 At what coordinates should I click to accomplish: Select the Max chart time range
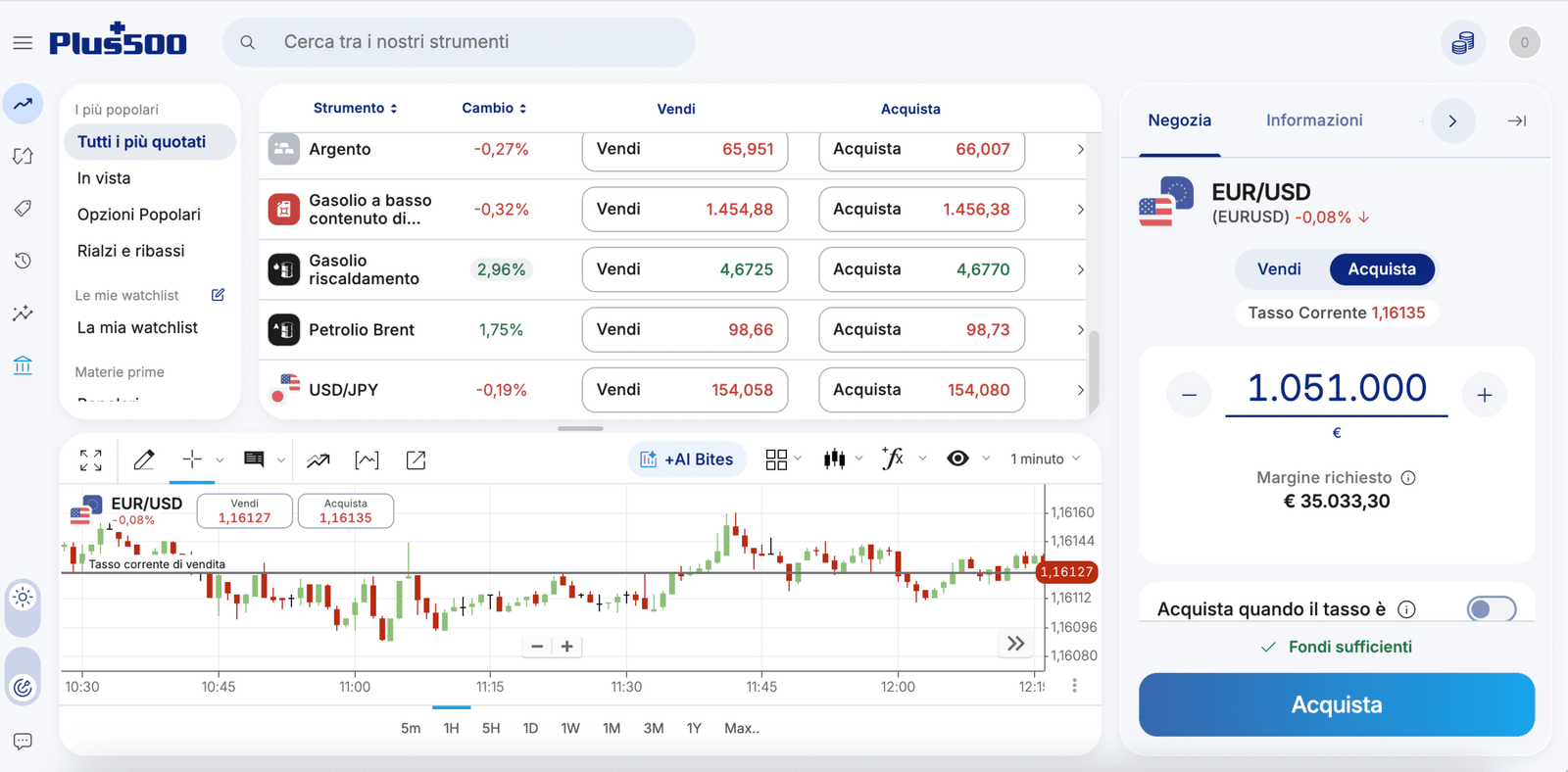(x=742, y=728)
